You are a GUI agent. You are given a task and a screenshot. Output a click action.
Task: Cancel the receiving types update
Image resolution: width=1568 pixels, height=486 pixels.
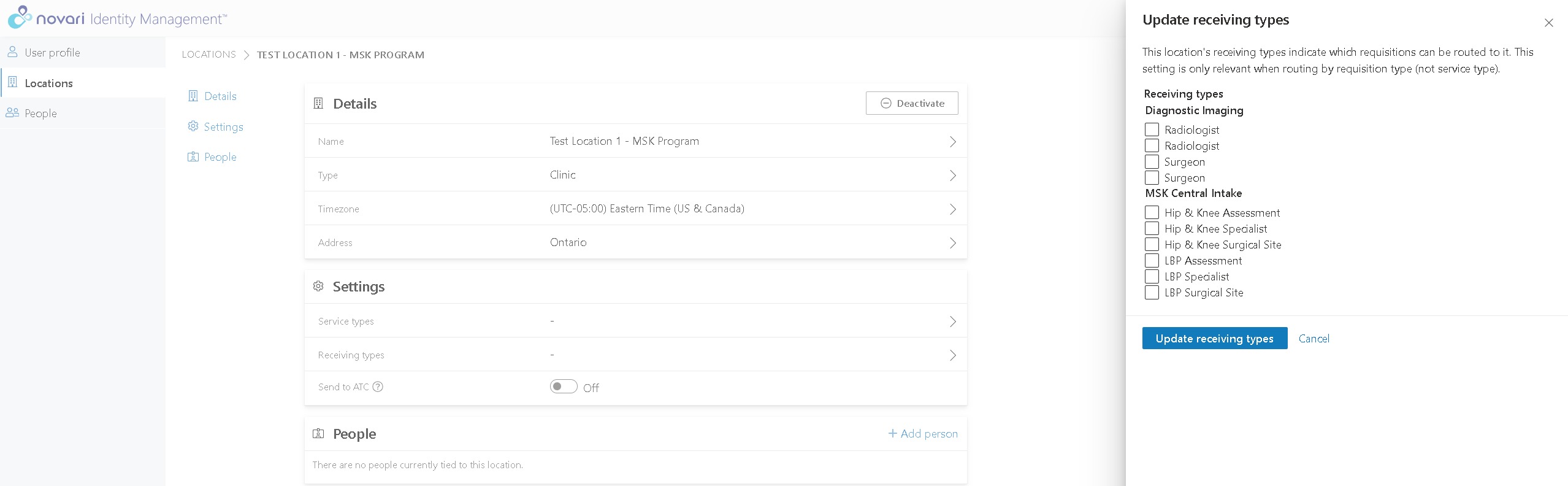click(x=1314, y=338)
